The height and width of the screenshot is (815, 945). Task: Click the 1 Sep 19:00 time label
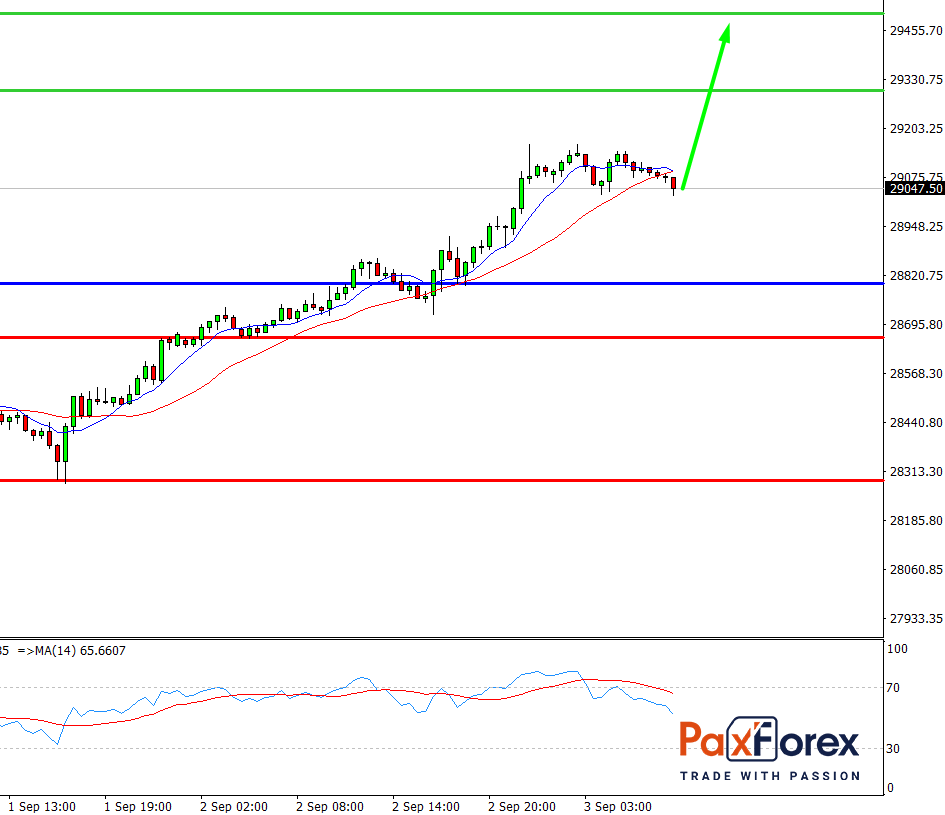(x=138, y=807)
